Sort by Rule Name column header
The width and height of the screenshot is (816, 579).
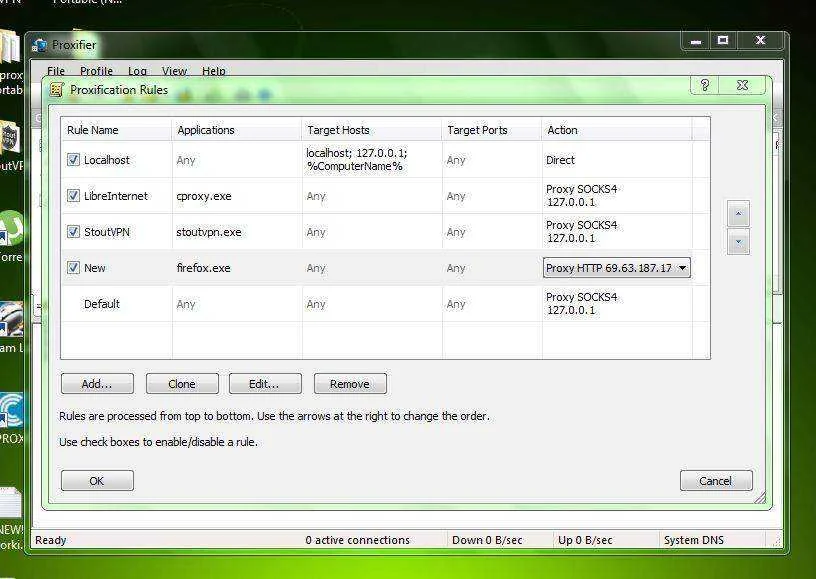click(x=116, y=130)
